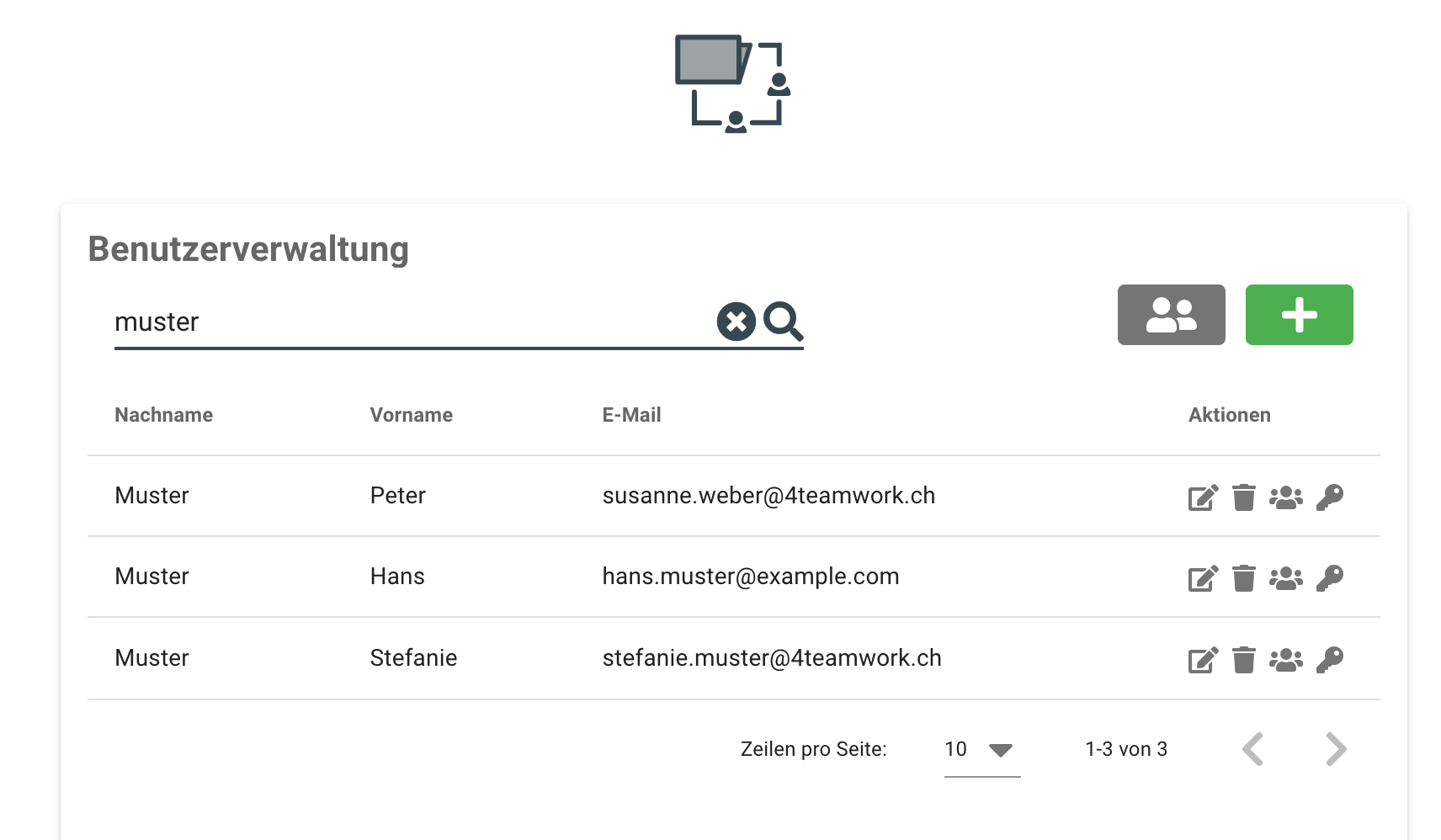Viewport: 1441px width, 840px height.
Task: Open groups icon for Hans Muster
Action: click(1285, 578)
